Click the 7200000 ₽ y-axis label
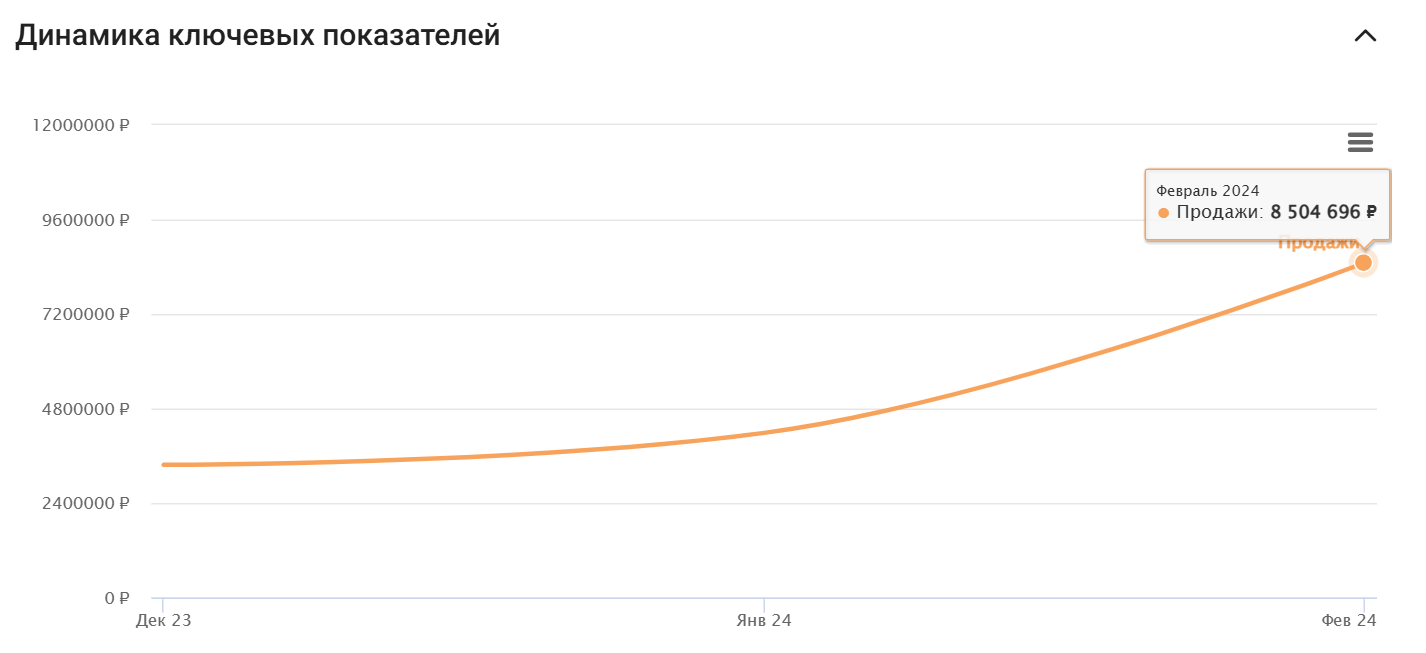Image resolution: width=1426 pixels, height=653 pixels. [x=86, y=315]
